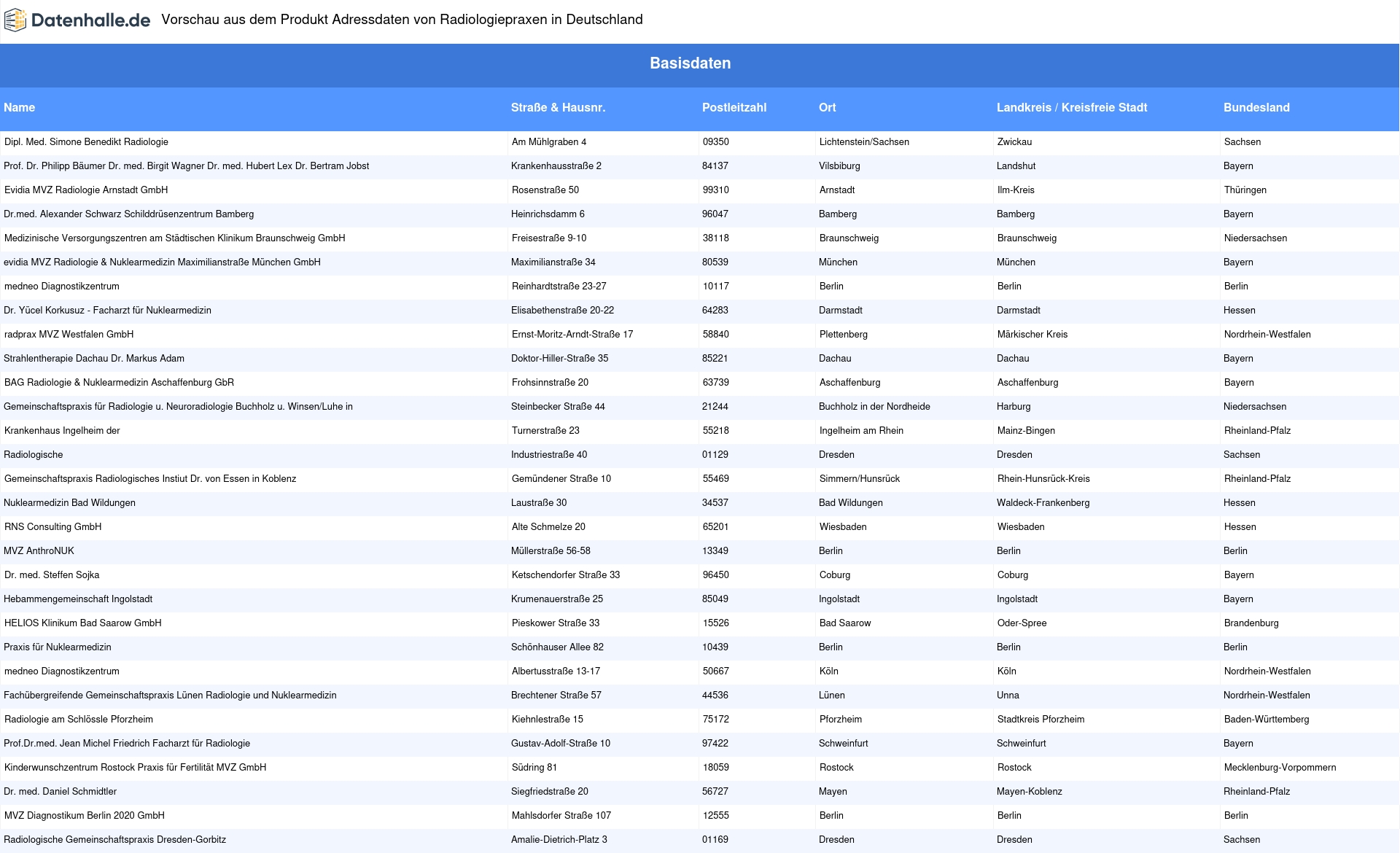Click 'HELIOS Klinikum Bad Saarow GmbH'
The width and height of the screenshot is (1400, 853).
click(83, 623)
